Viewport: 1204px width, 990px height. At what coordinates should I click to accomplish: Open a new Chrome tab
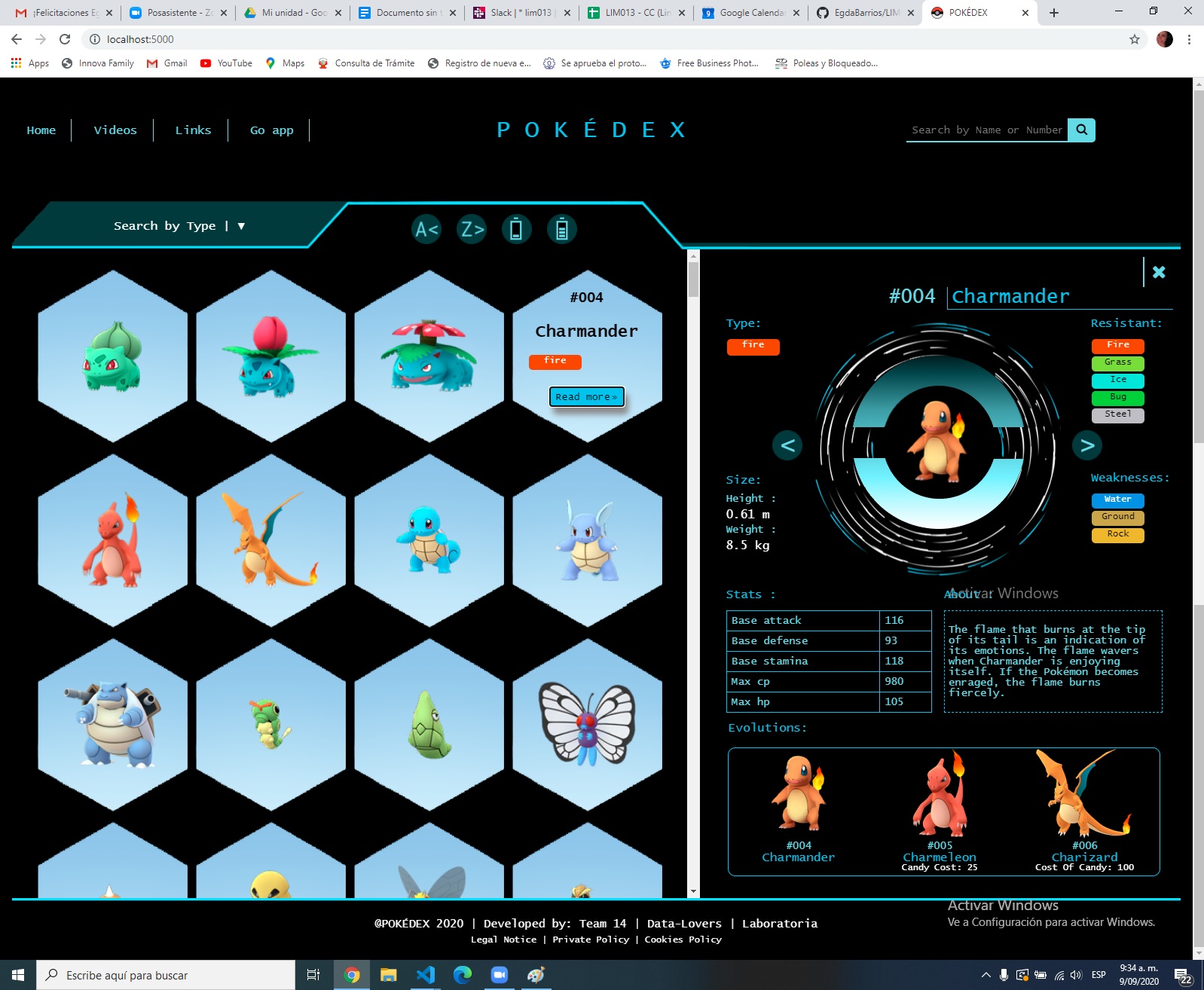1054,13
